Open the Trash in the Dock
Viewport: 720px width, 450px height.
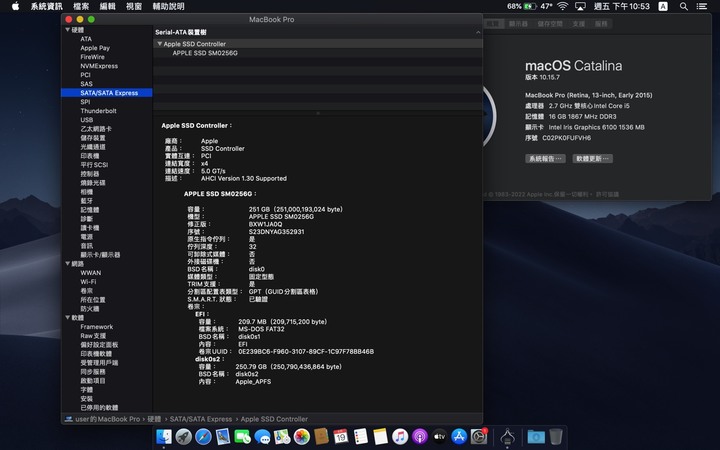(556, 436)
